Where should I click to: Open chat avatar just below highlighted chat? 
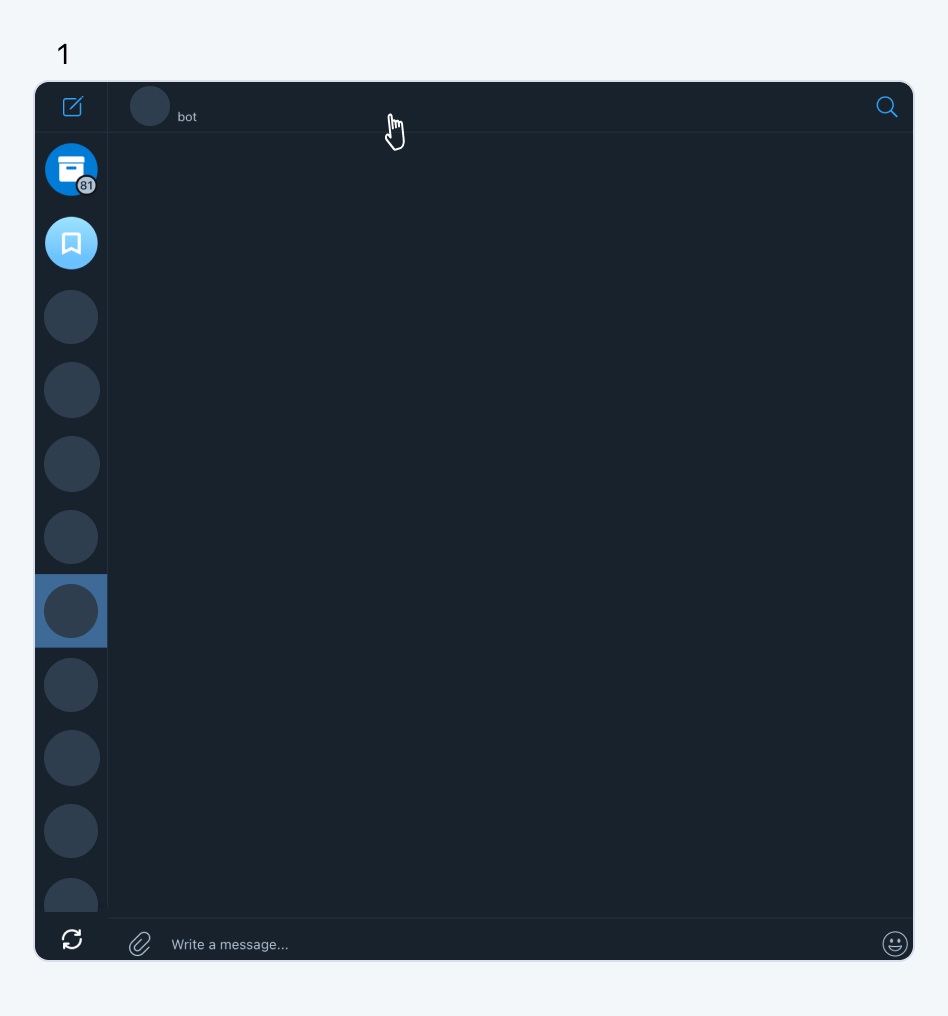pos(71,685)
